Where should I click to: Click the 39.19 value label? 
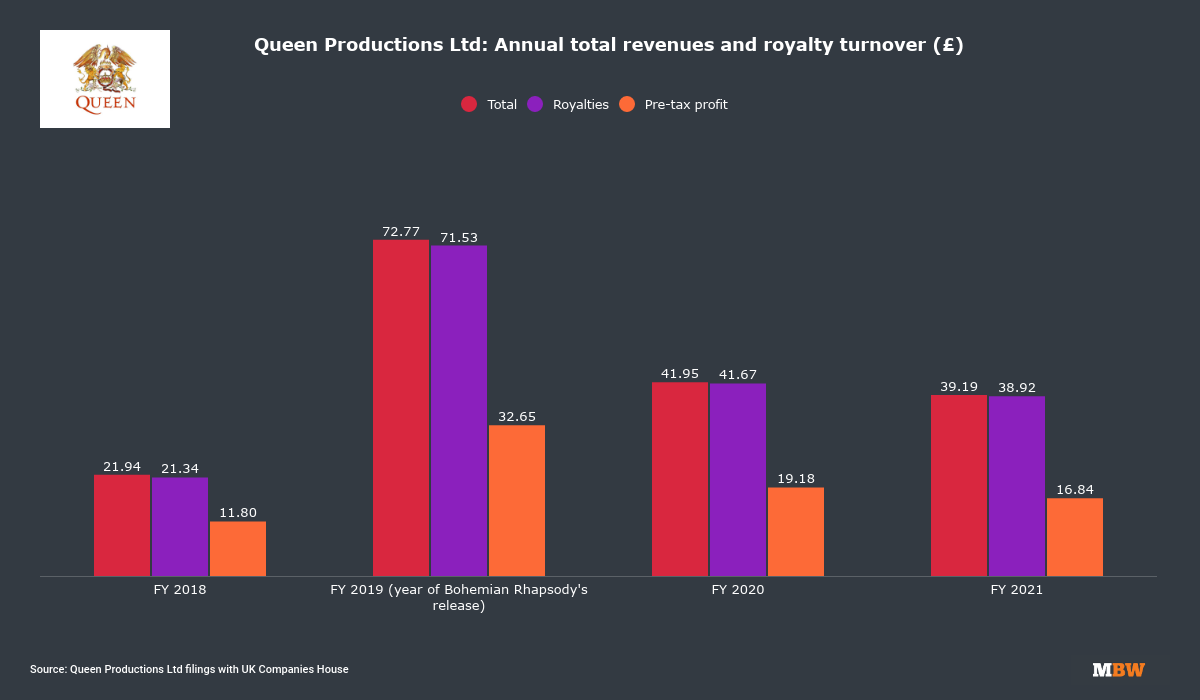959,386
